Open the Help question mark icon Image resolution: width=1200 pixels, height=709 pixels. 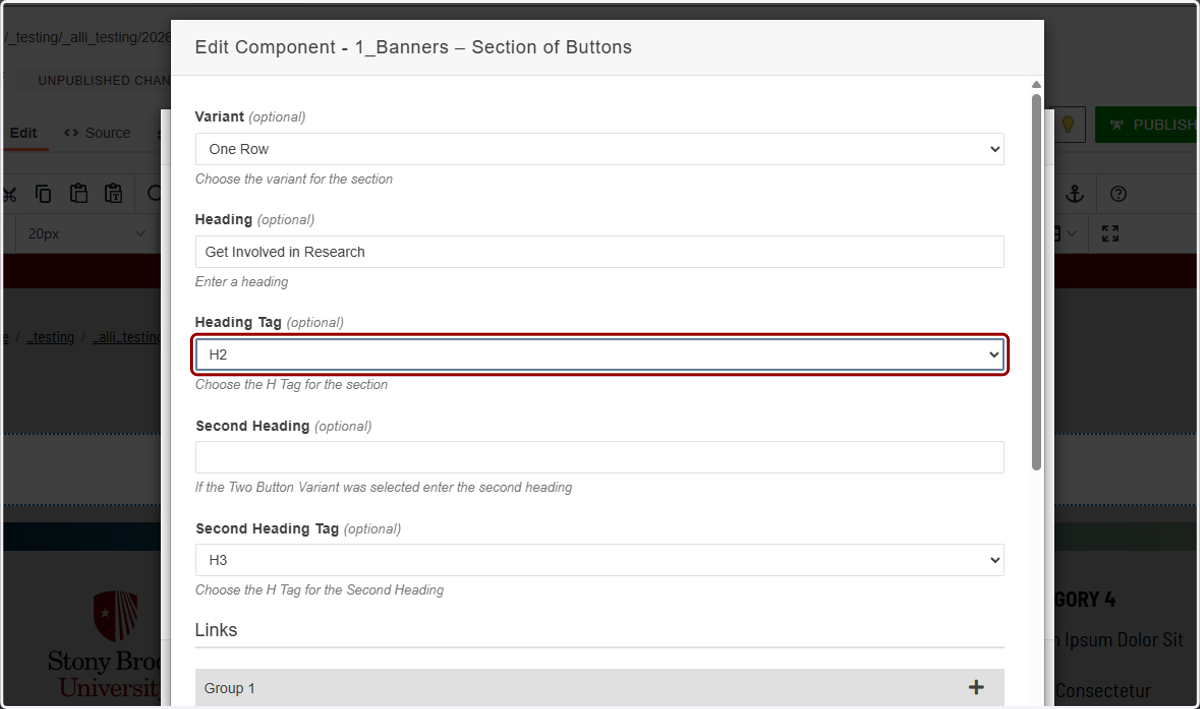pos(1119,194)
